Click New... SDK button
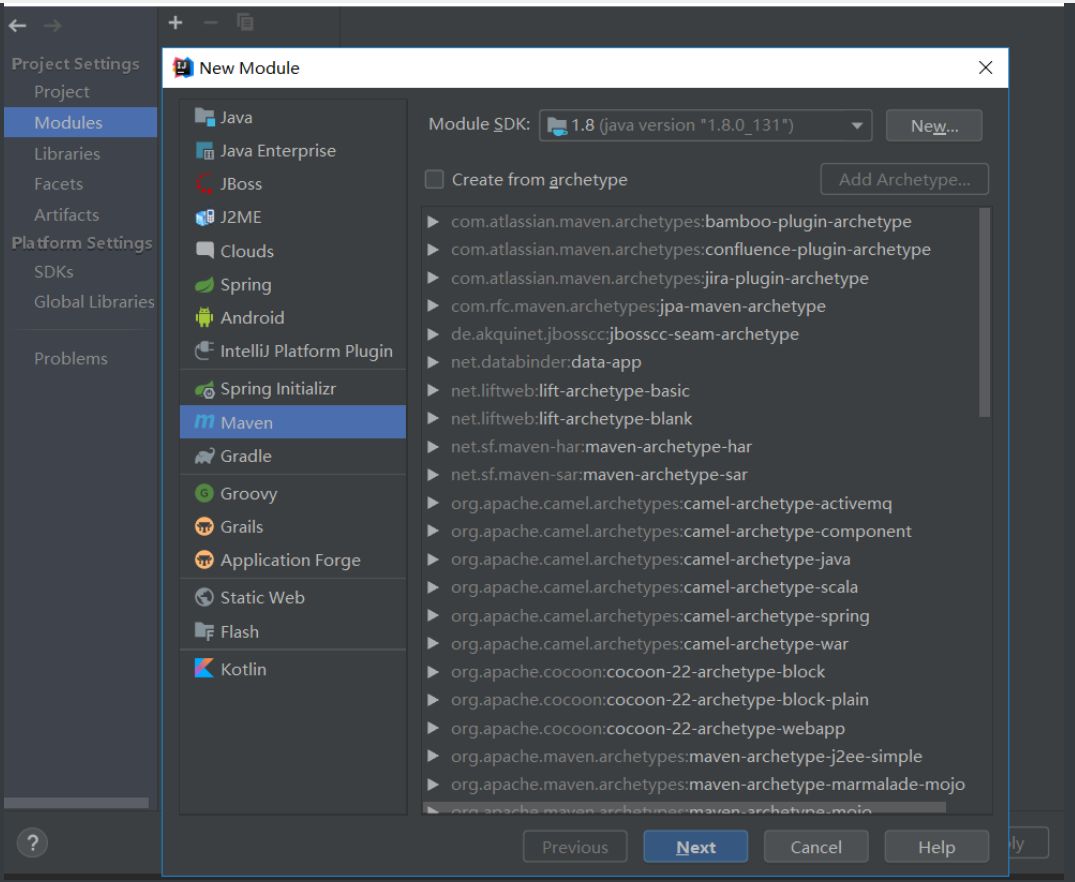 (934, 126)
